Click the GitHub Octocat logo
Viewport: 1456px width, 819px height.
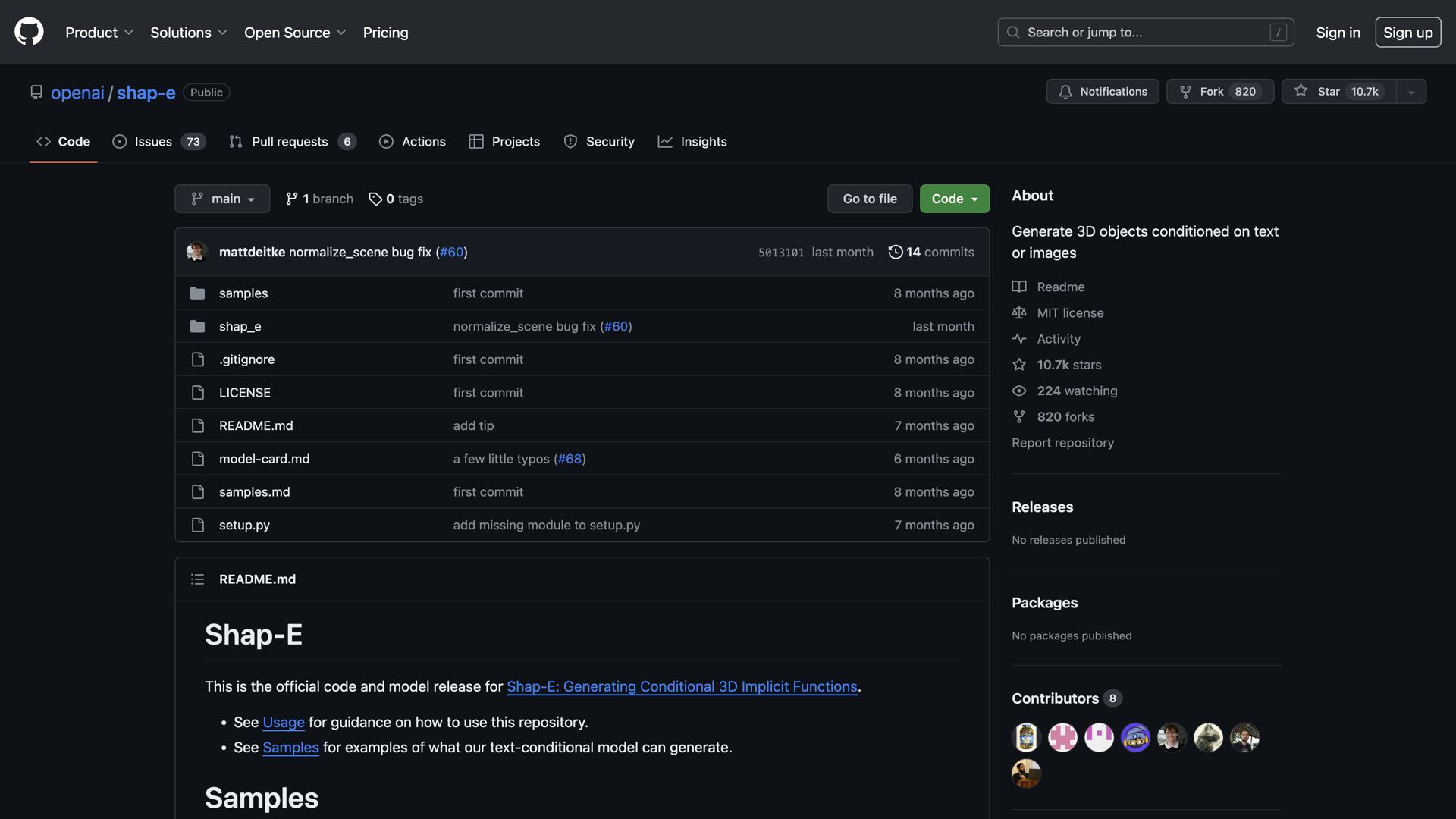coord(29,32)
